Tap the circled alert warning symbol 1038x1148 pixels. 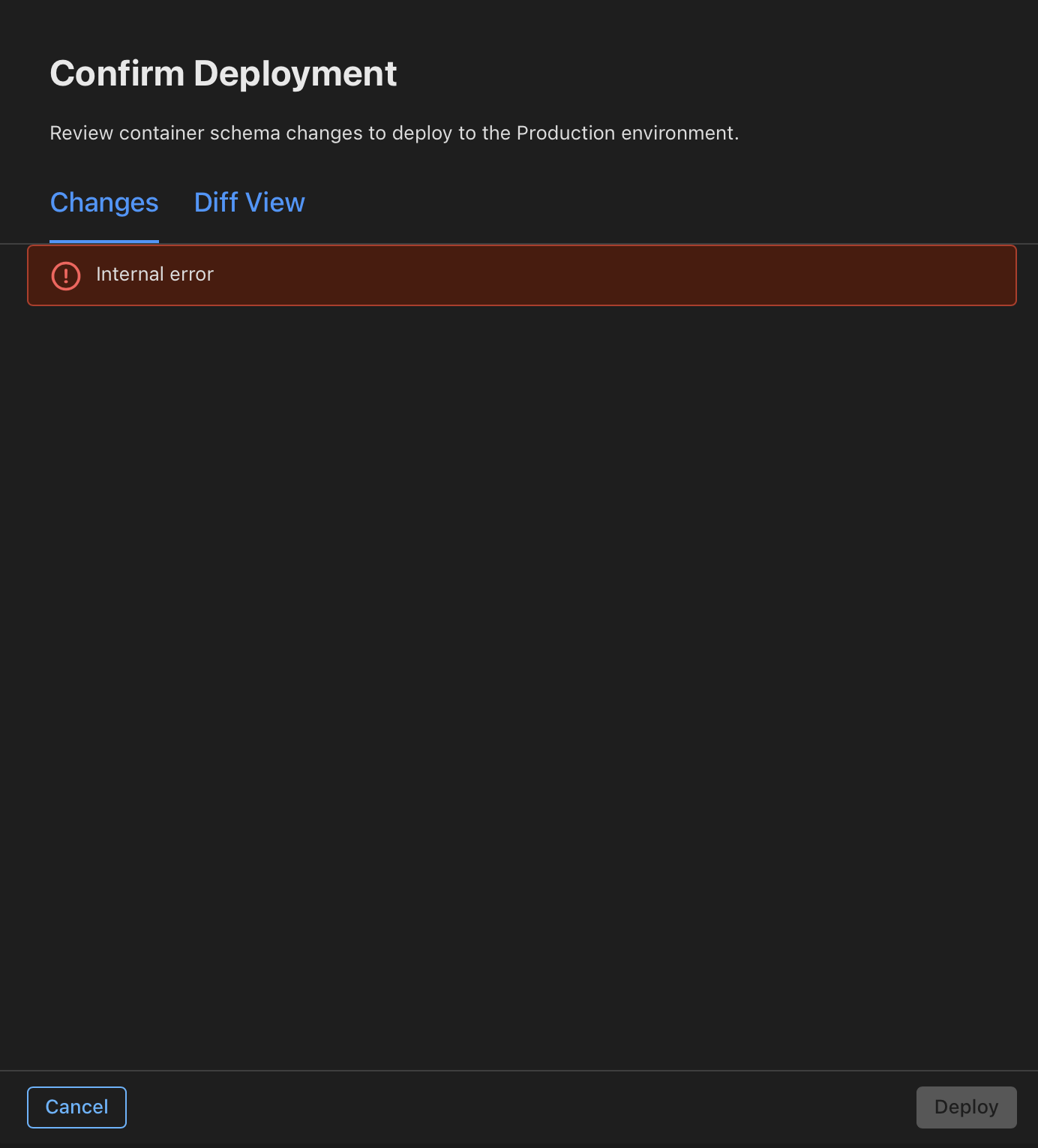pyautogui.click(x=66, y=275)
